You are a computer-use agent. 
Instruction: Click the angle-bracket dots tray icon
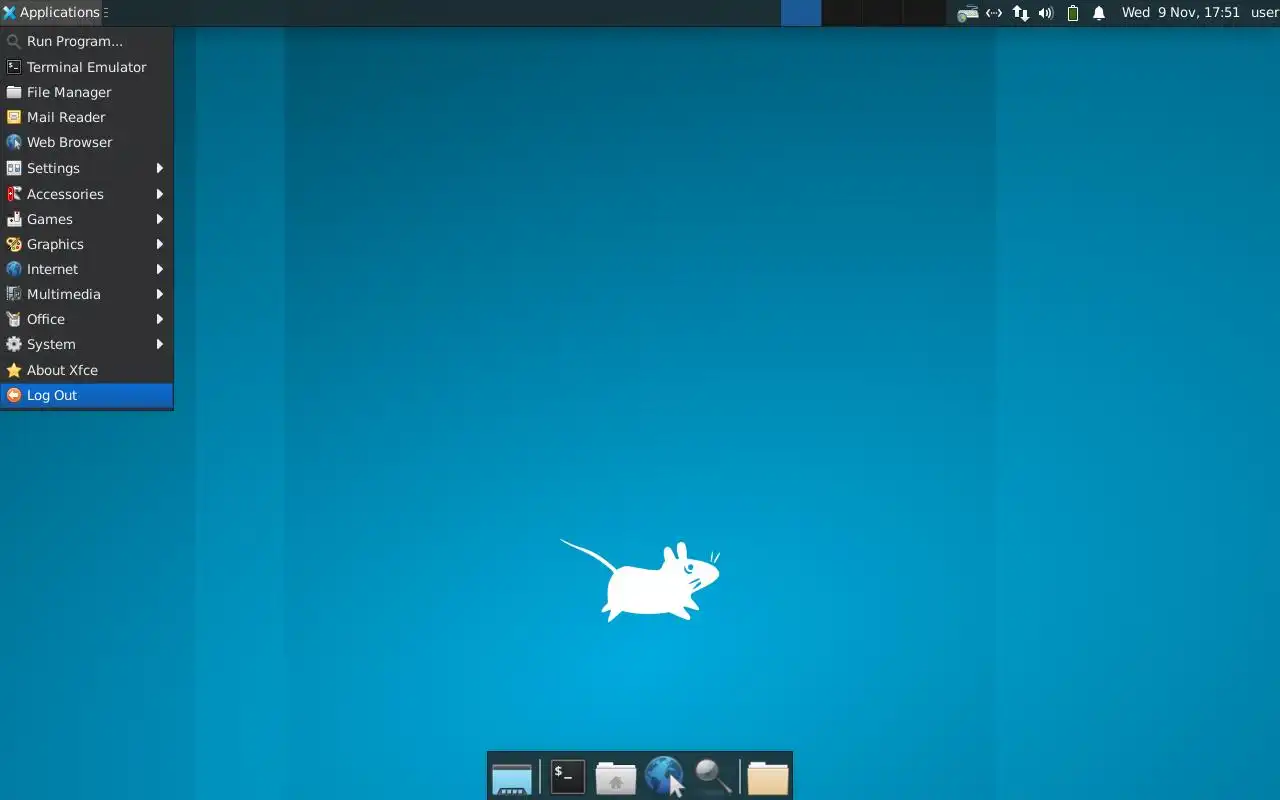point(994,13)
